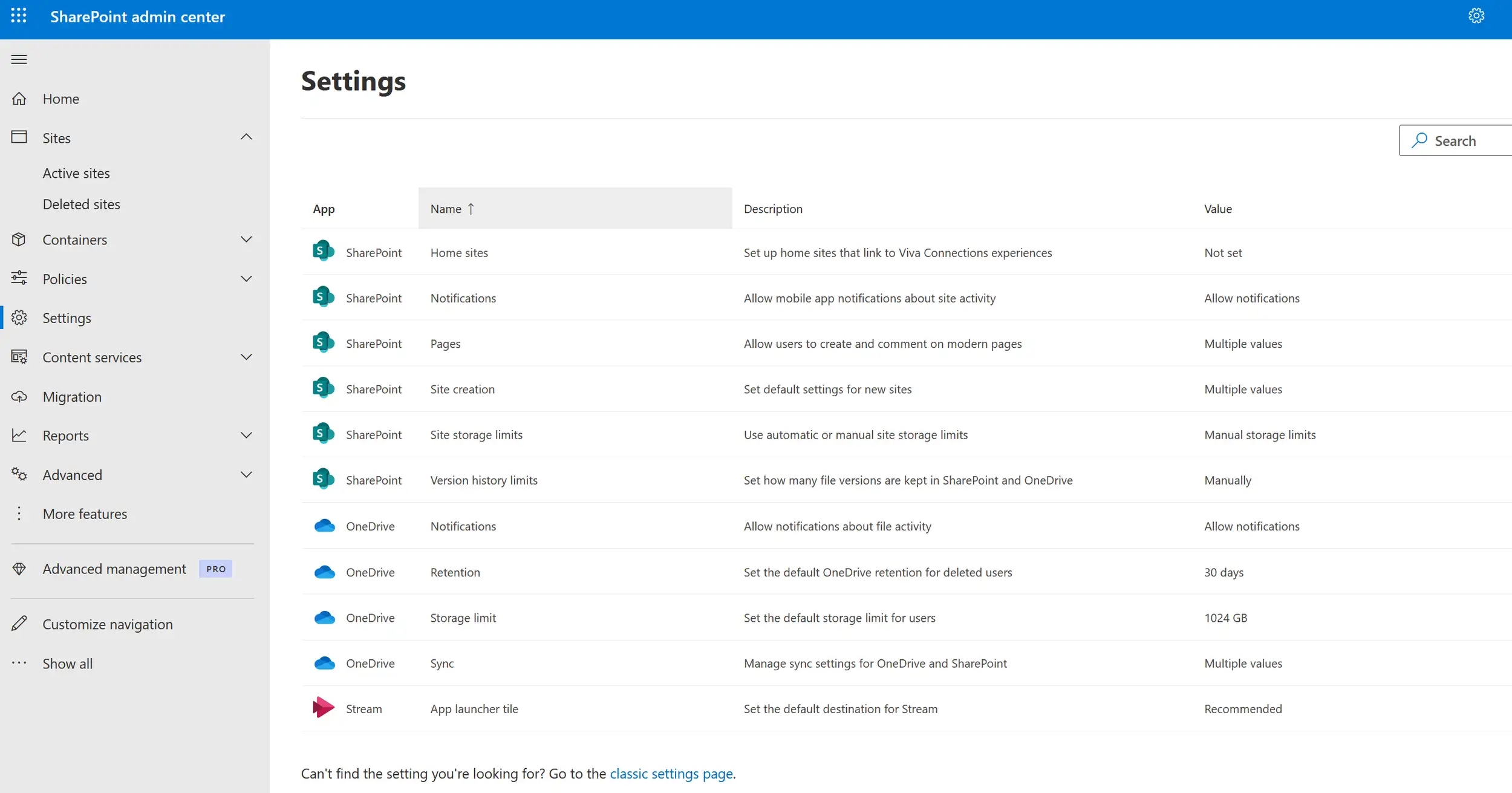Click the Description column header
The image size is (1512, 793).
pyautogui.click(x=773, y=209)
